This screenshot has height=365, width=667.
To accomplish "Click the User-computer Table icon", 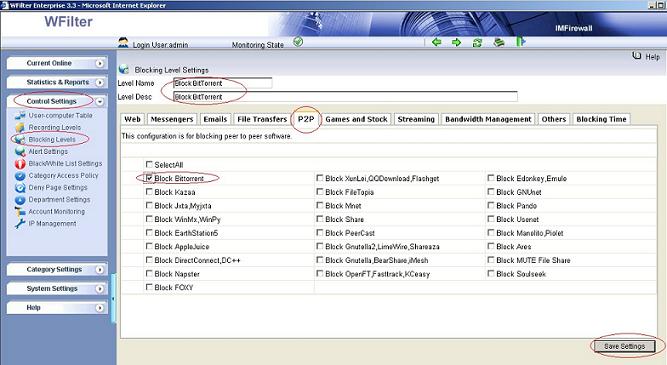I will pyautogui.click(x=20, y=115).
